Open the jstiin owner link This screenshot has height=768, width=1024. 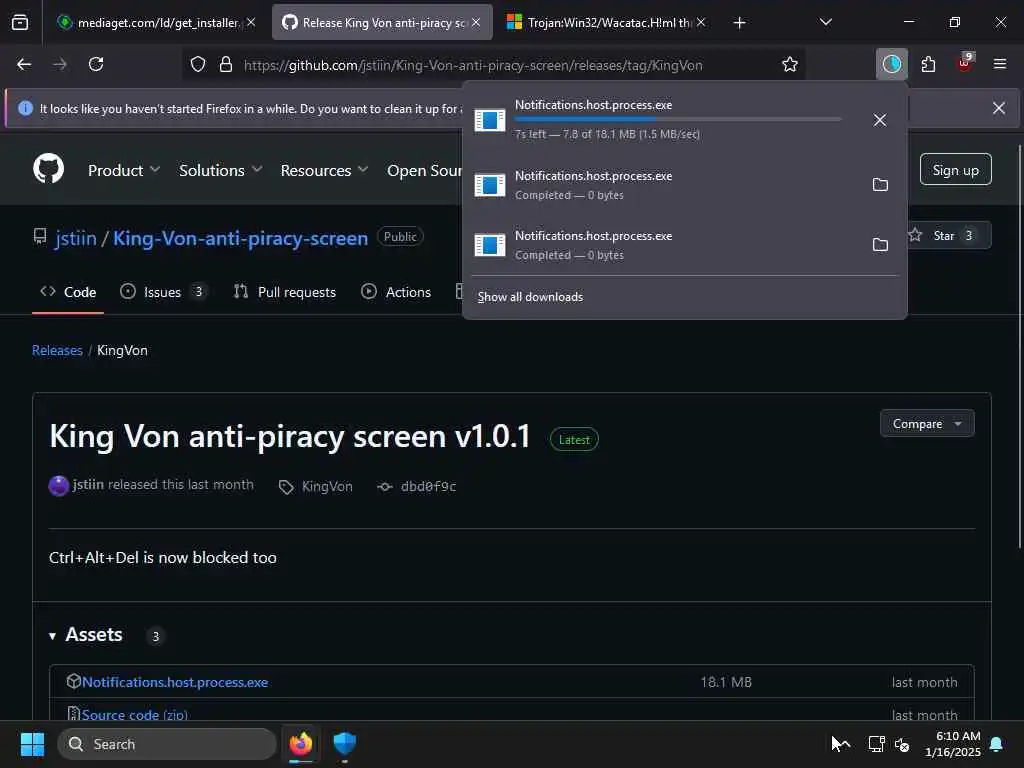click(x=76, y=238)
